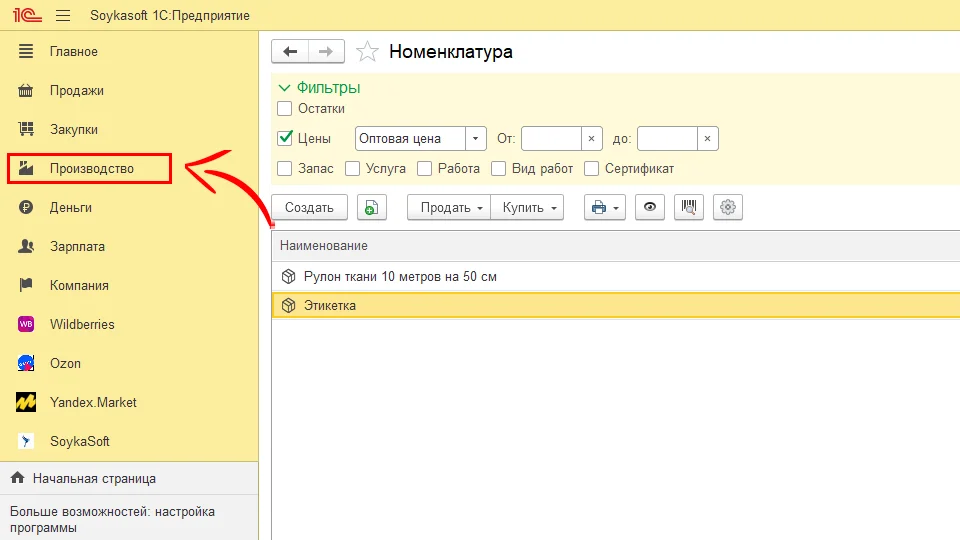This screenshot has height=540, width=960.
Task: Go to Продажи in sidebar menu
Action: (x=76, y=90)
